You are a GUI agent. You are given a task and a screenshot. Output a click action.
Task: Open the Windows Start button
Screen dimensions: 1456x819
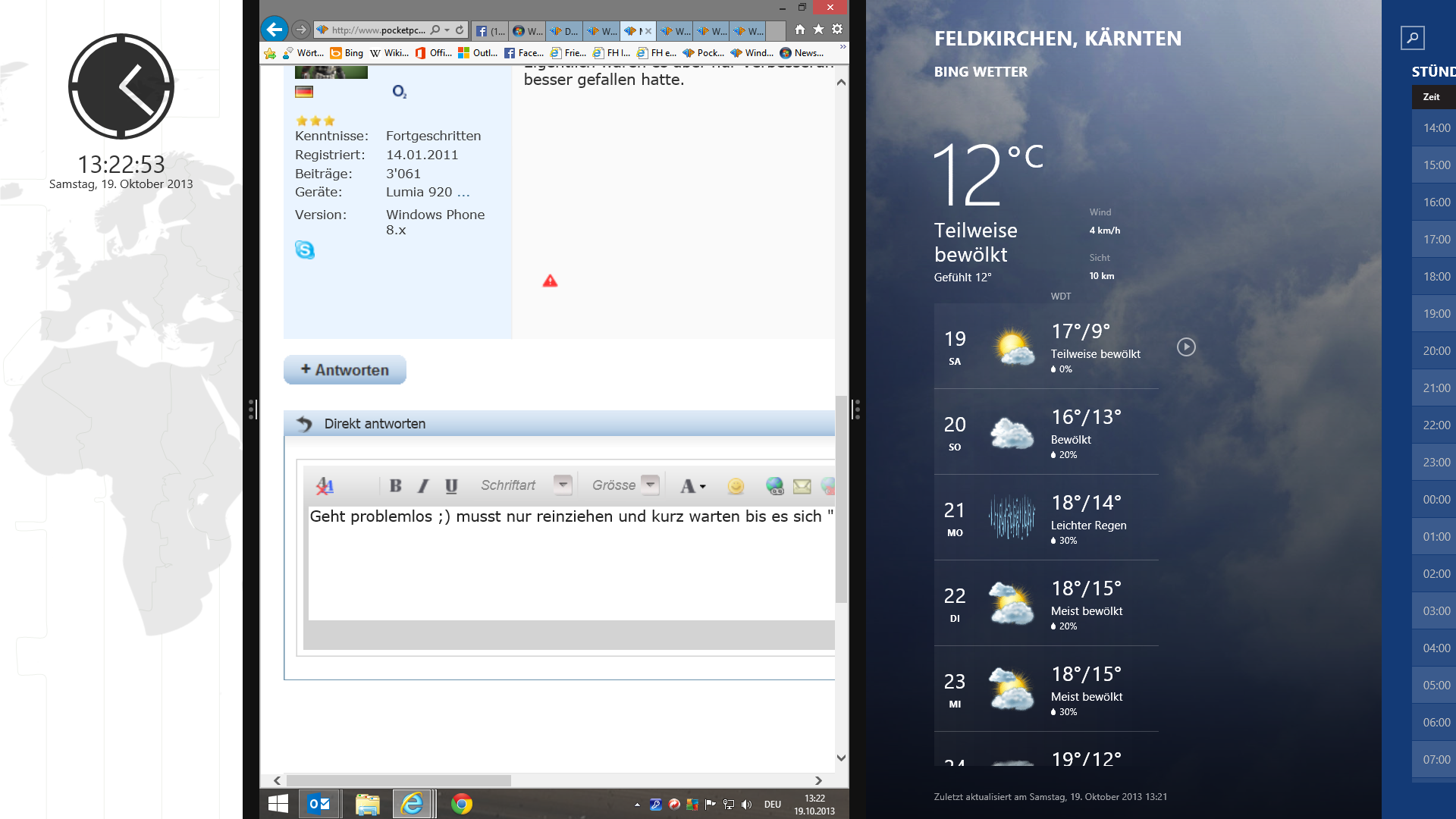click(x=278, y=804)
